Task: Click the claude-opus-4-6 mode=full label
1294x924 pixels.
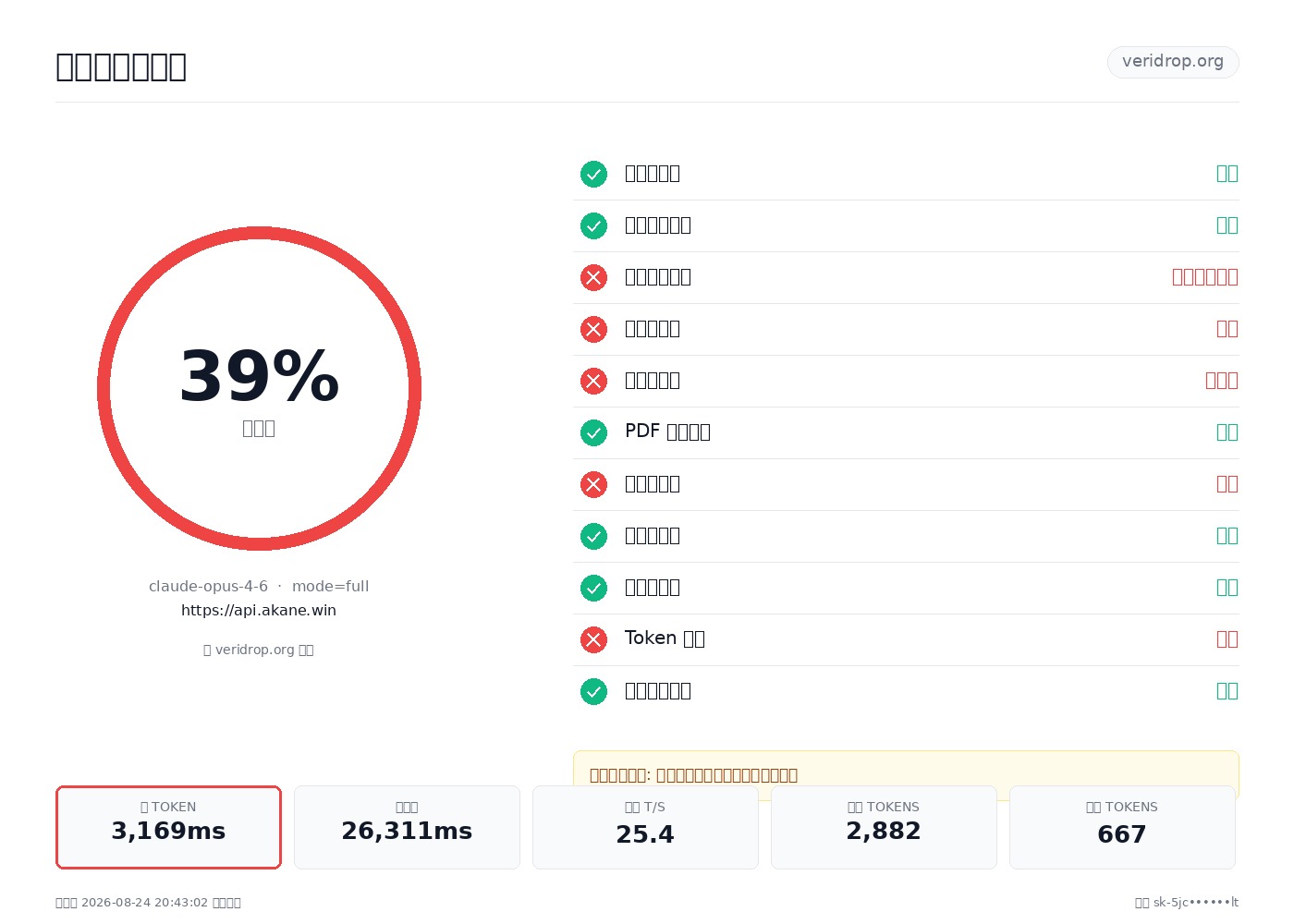Action: [259, 586]
